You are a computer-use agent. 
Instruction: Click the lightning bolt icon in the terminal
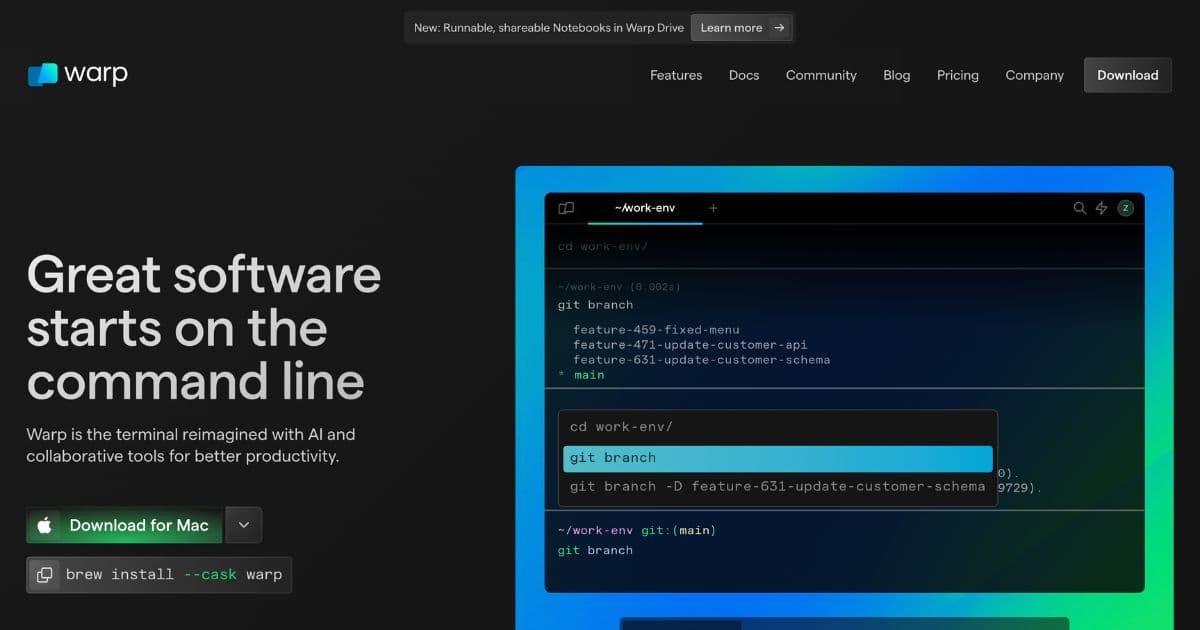[x=1102, y=208]
